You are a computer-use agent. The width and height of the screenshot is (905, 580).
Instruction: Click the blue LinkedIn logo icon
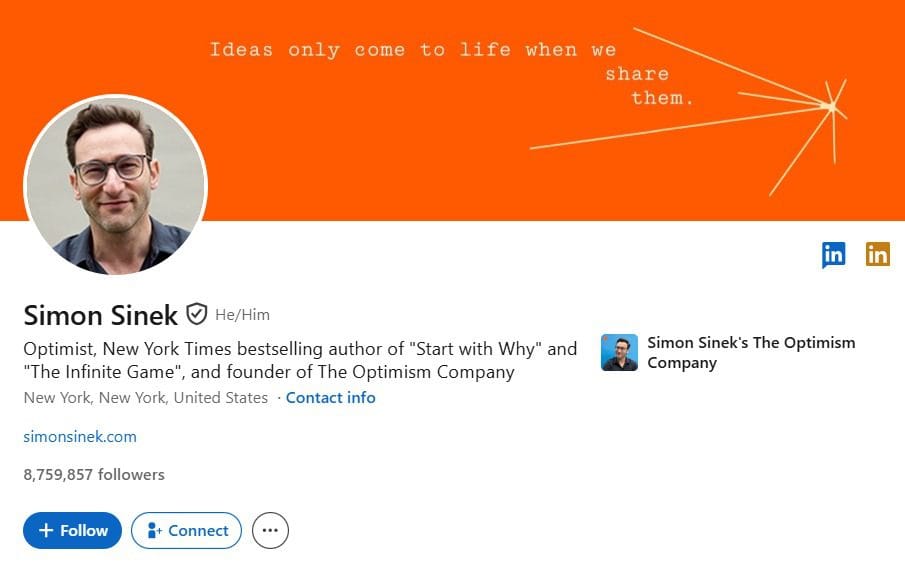point(833,254)
